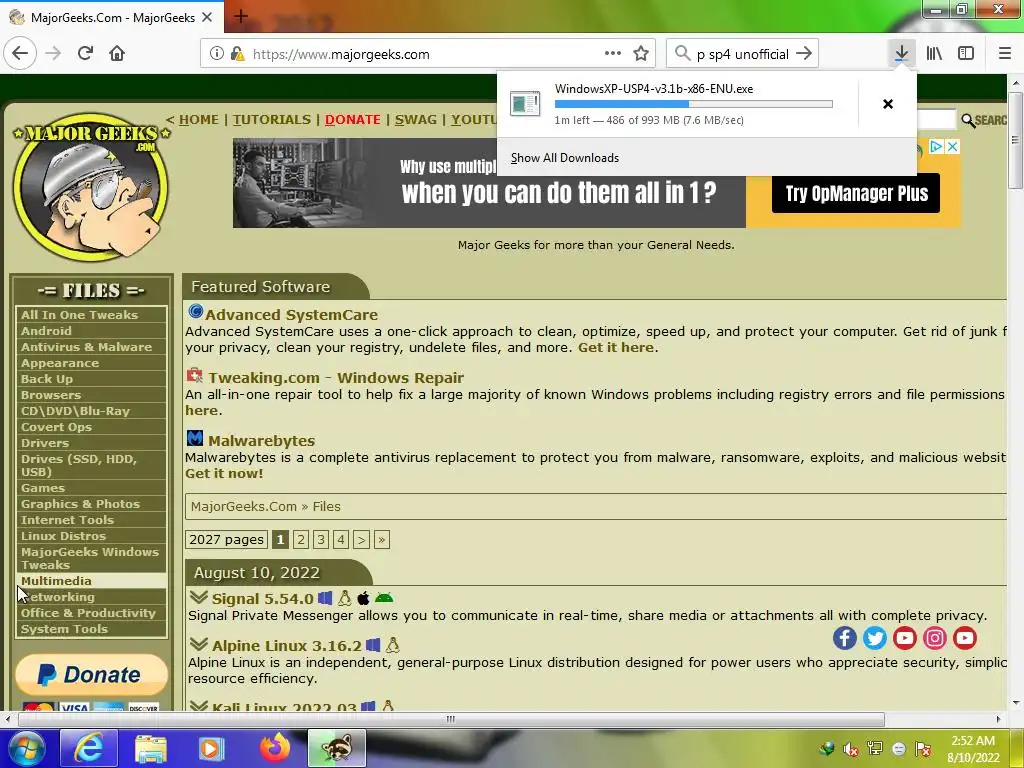This screenshot has width=1024, height=768.
Task: Open the Windows Start orb
Action: [27, 748]
